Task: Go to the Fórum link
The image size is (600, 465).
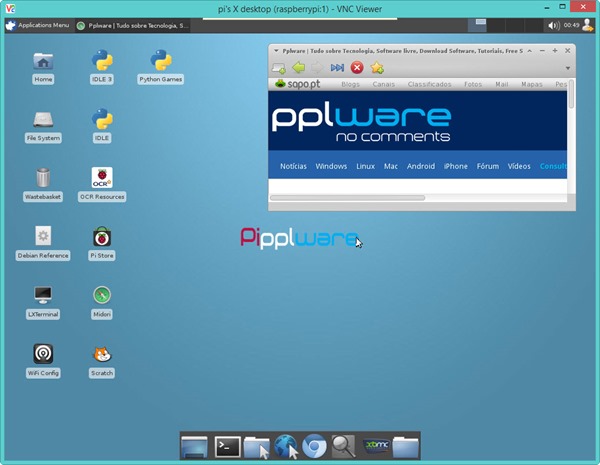Action: click(x=488, y=166)
